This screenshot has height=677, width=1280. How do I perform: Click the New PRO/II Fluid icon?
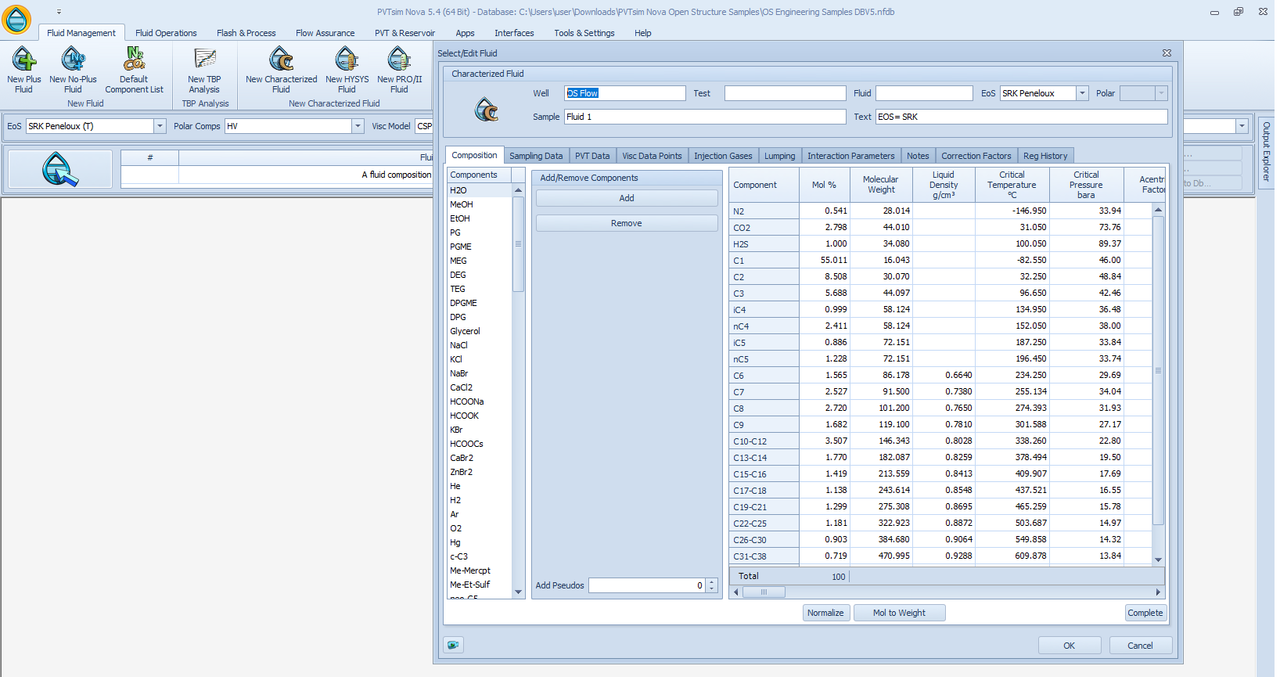399,59
